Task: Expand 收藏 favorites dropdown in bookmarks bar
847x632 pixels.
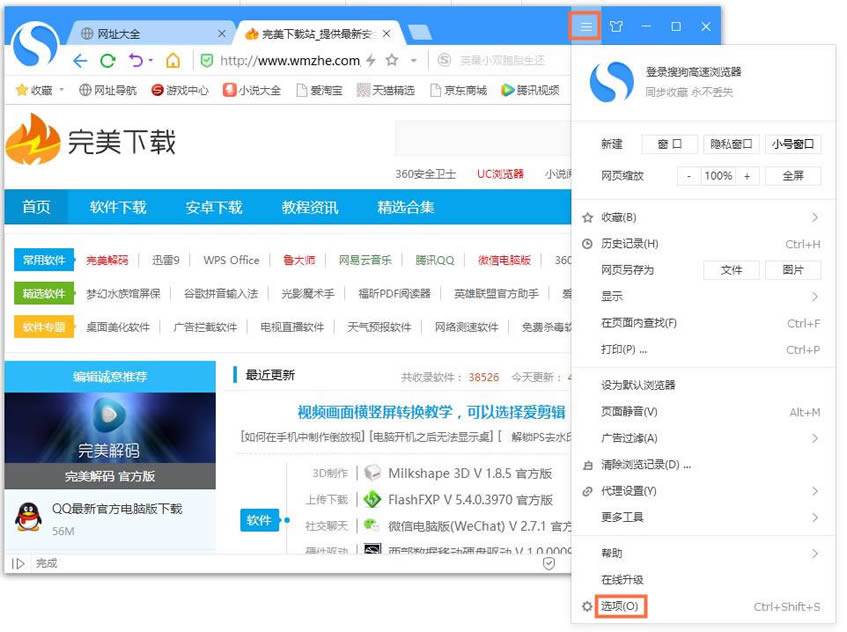Action: 61,90
